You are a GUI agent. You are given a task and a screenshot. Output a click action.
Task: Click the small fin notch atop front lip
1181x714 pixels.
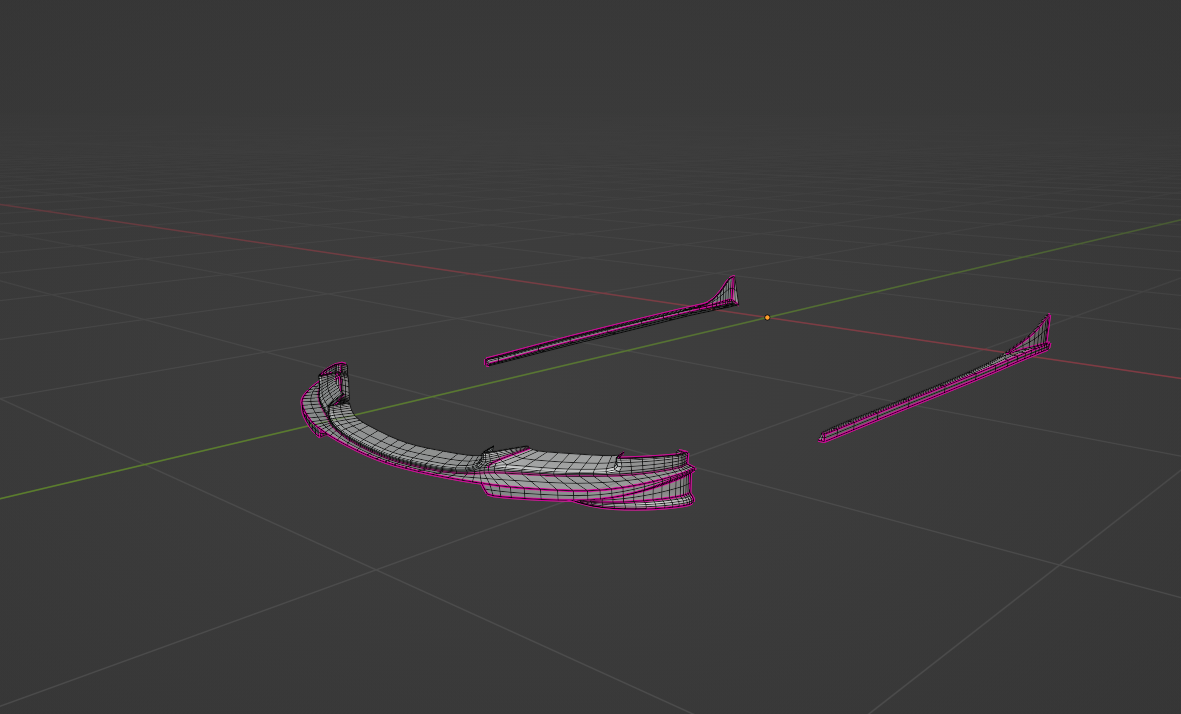click(490, 452)
